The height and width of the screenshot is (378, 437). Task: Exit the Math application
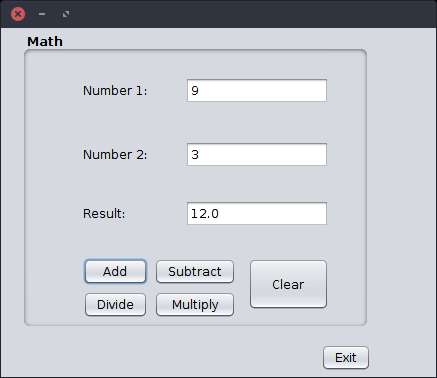click(346, 358)
